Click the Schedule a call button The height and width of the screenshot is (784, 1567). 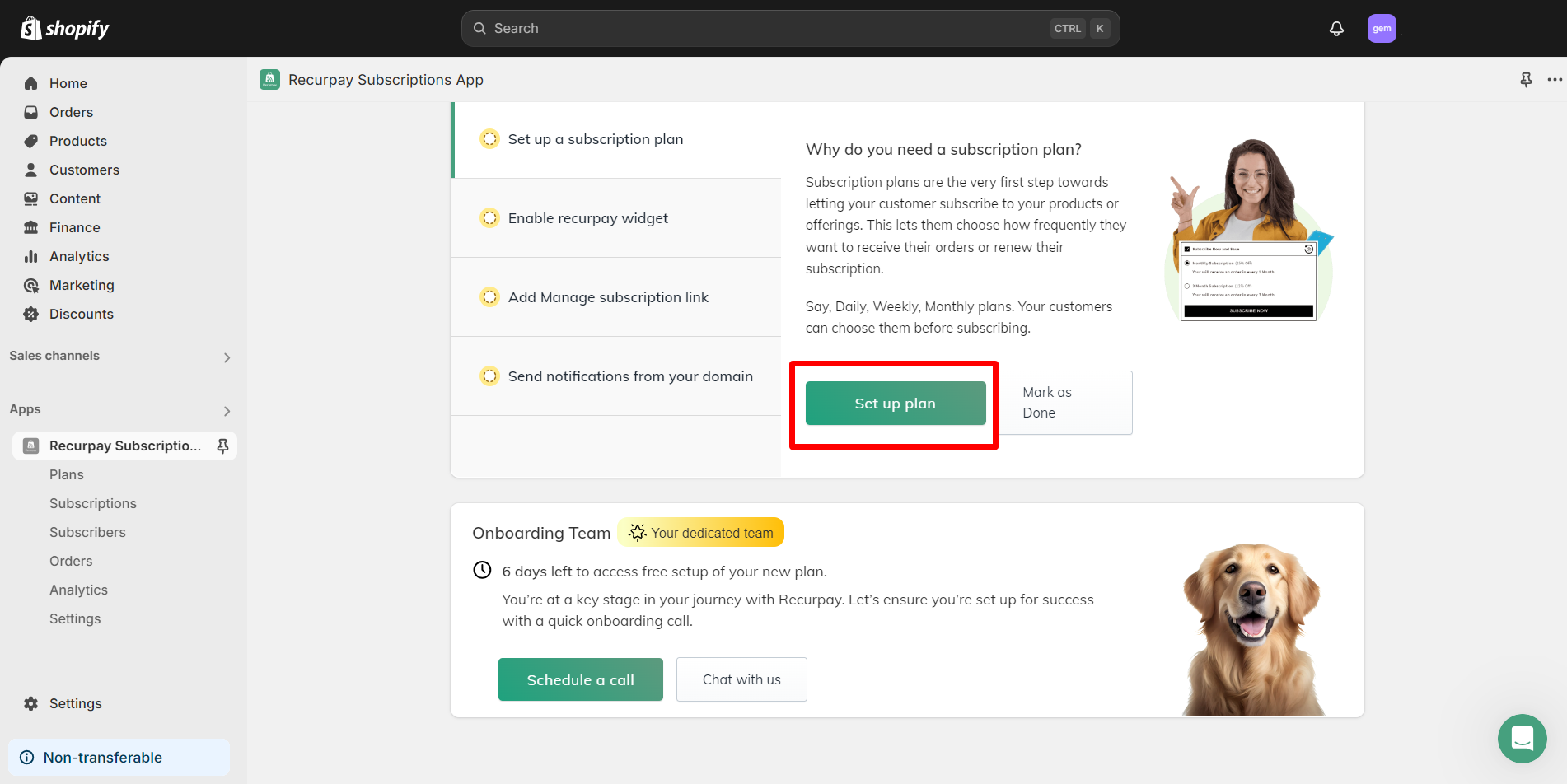click(580, 679)
